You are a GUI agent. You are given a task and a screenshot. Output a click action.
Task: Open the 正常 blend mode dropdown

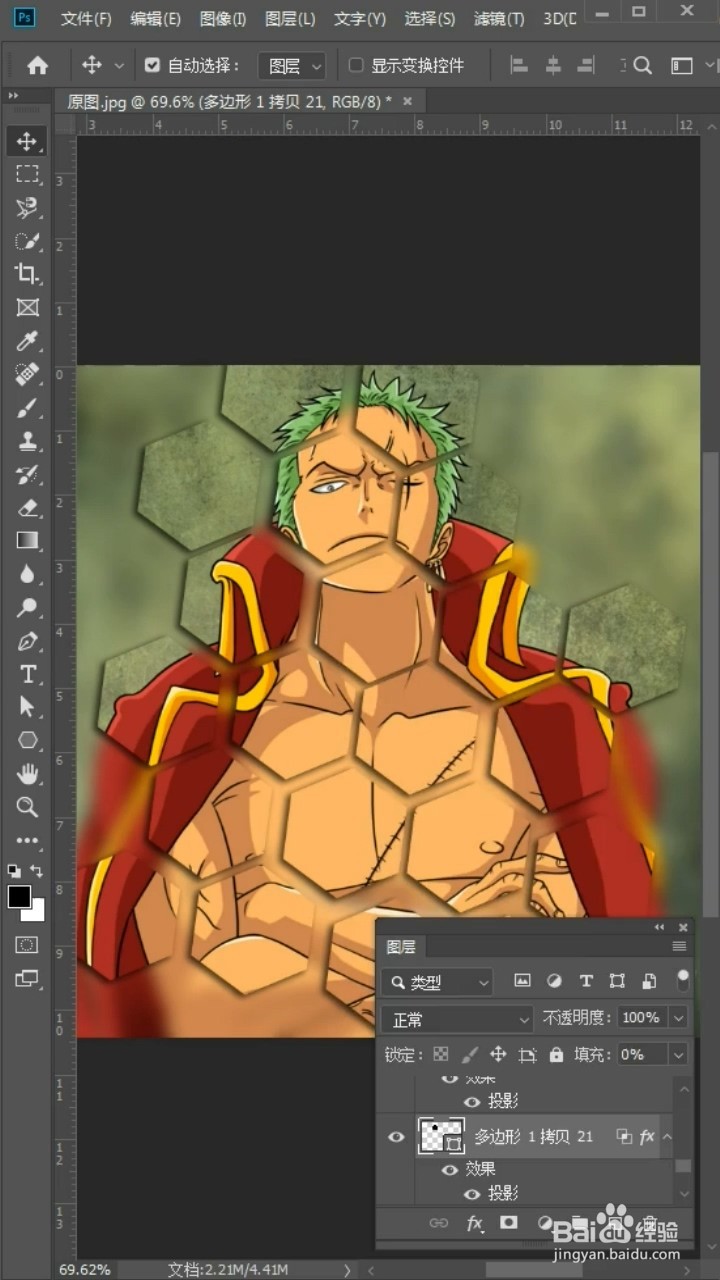coord(457,1019)
